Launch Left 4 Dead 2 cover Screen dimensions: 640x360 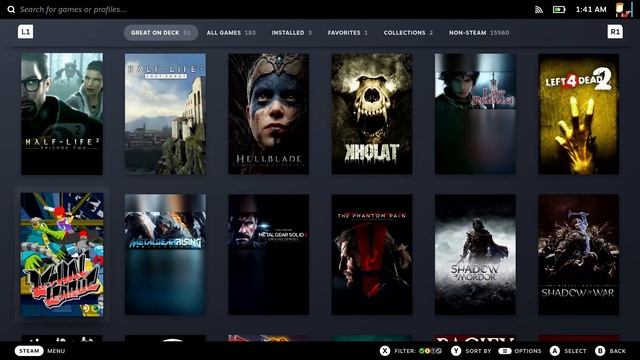(x=578, y=114)
